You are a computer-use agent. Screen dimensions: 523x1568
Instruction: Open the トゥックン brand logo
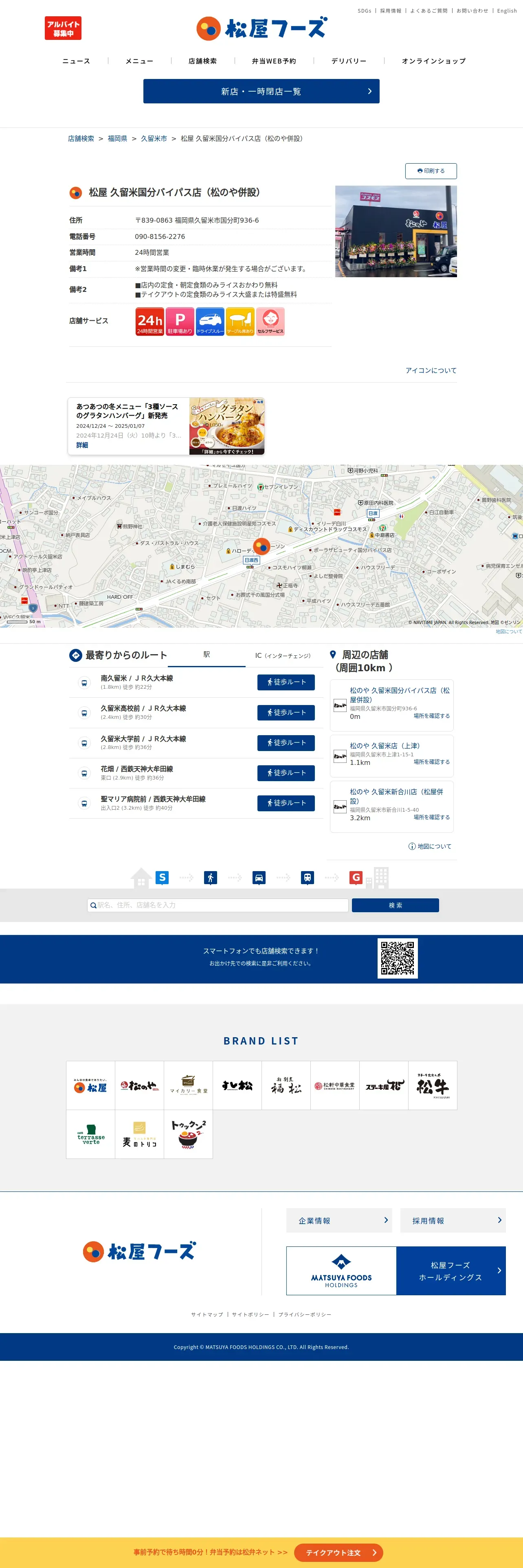pyautogui.click(x=189, y=1134)
